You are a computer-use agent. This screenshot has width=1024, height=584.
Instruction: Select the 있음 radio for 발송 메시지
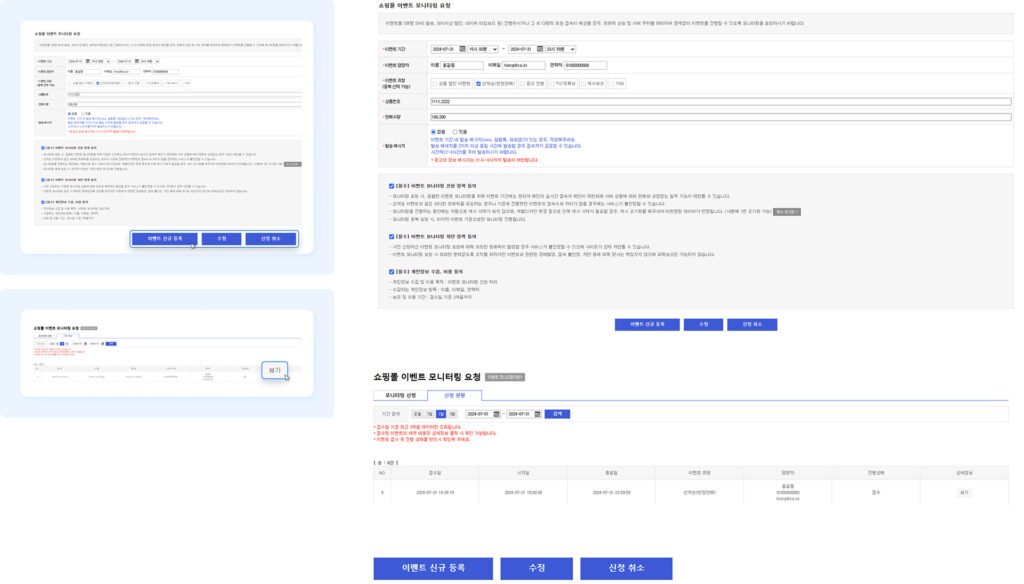(x=455, y=131)
